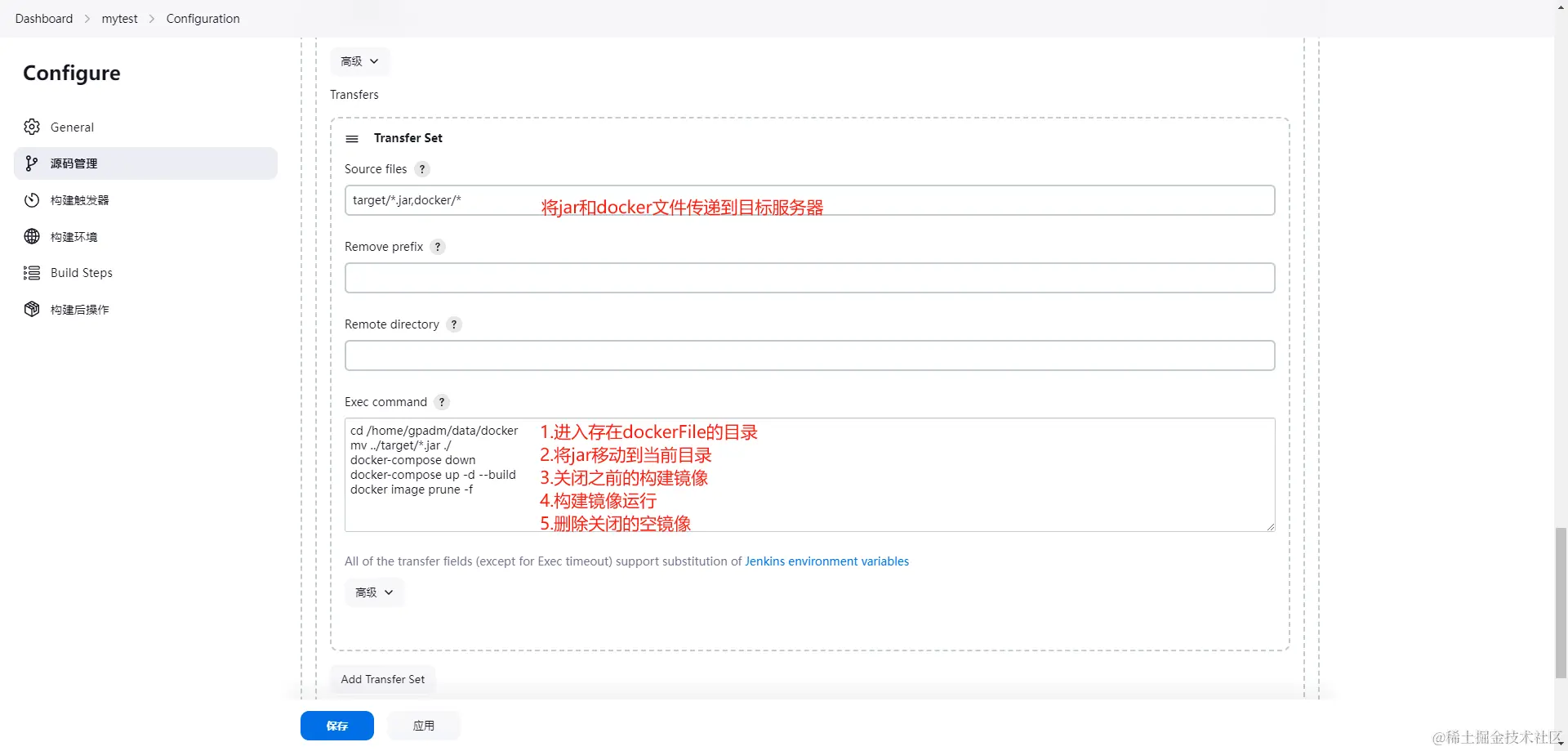The image size is (1568, 751).
Task: Click Configuration breadcrumb
Action: pos(203,19)
